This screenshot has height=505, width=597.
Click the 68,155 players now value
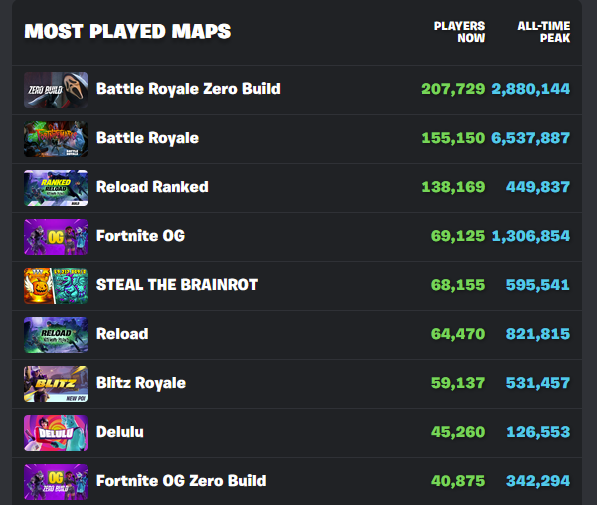coord(458,285)
